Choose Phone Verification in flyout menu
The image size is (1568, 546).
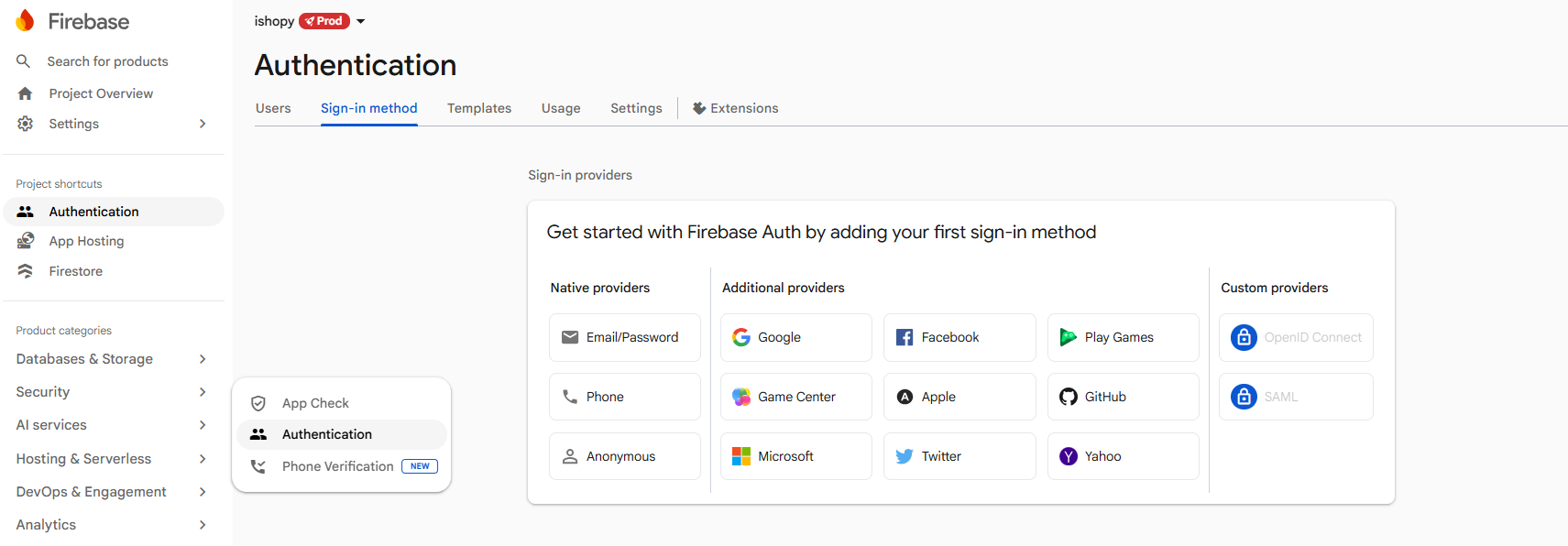coord(342,466)
